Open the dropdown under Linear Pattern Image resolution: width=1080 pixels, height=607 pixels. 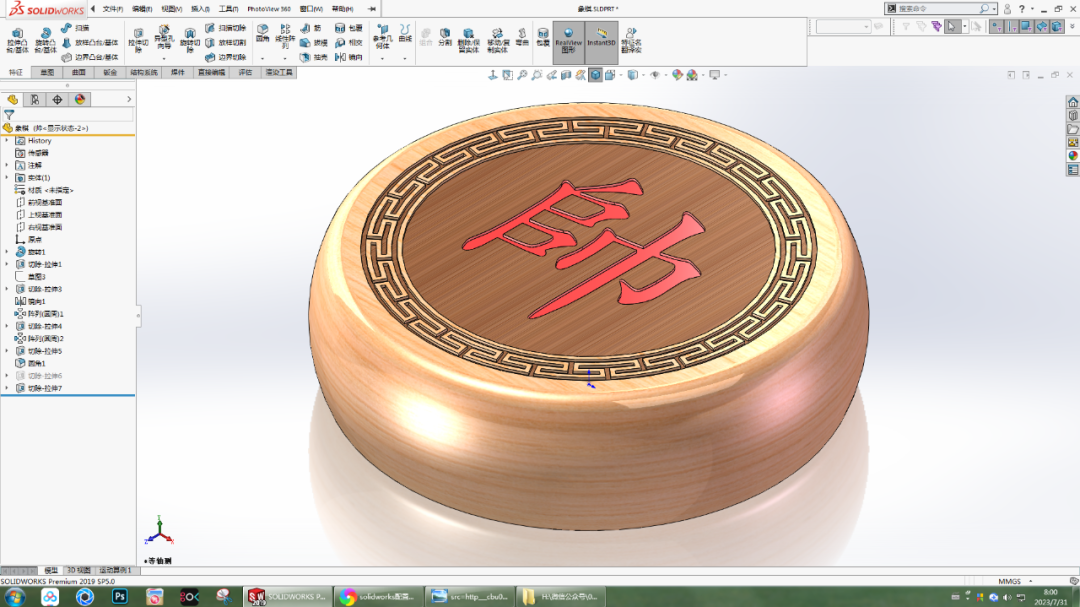(x=285, y=59)
